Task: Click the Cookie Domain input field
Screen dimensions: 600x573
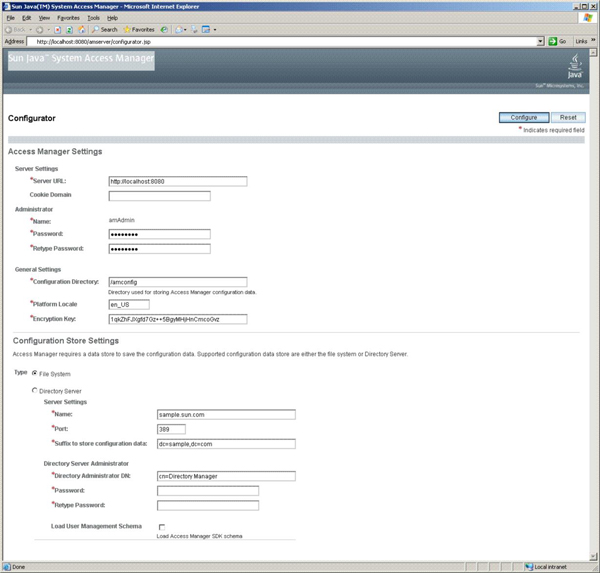Action: (160, 196)
